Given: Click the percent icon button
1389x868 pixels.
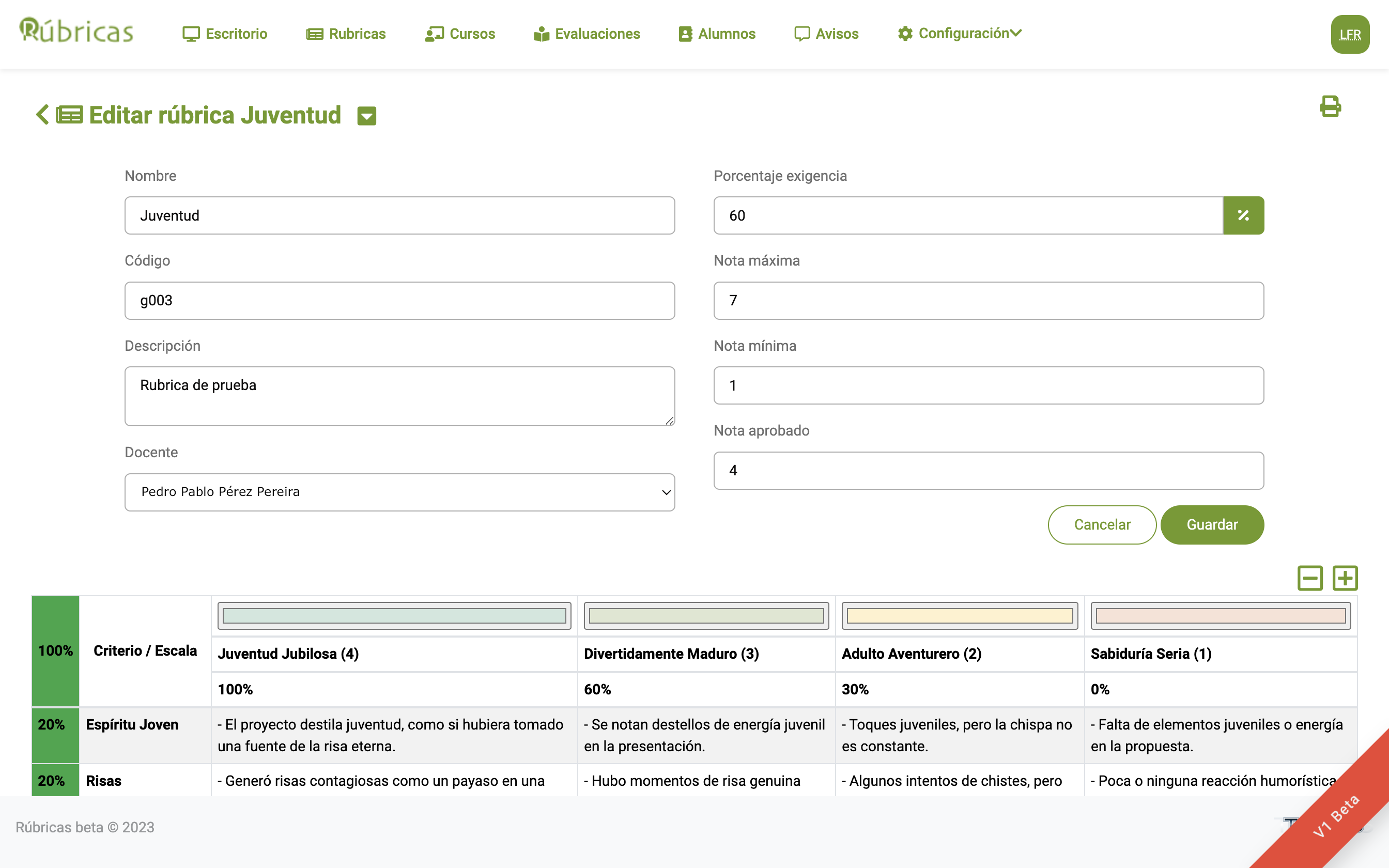Looking at the screenshot, I should tap(1243, 215).
